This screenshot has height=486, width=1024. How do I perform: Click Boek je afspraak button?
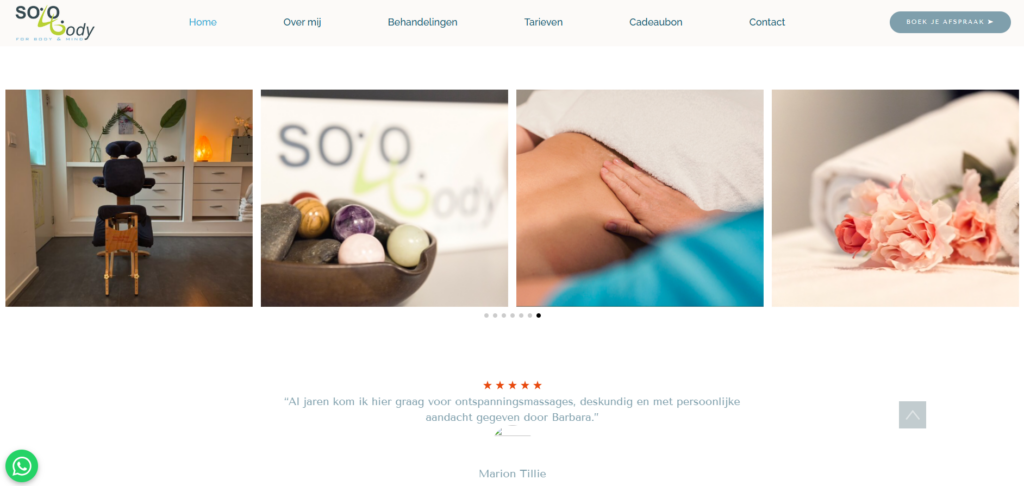click(950, 22)
